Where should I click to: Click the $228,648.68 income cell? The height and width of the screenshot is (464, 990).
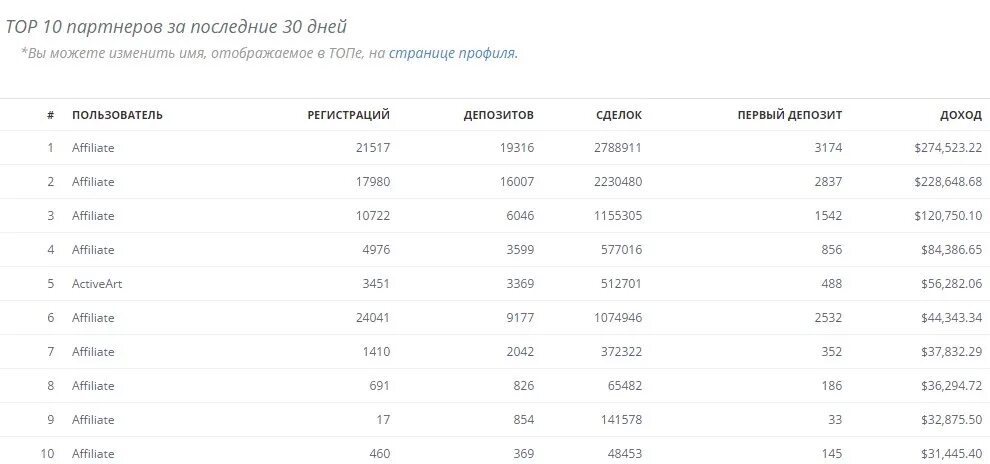947,181
